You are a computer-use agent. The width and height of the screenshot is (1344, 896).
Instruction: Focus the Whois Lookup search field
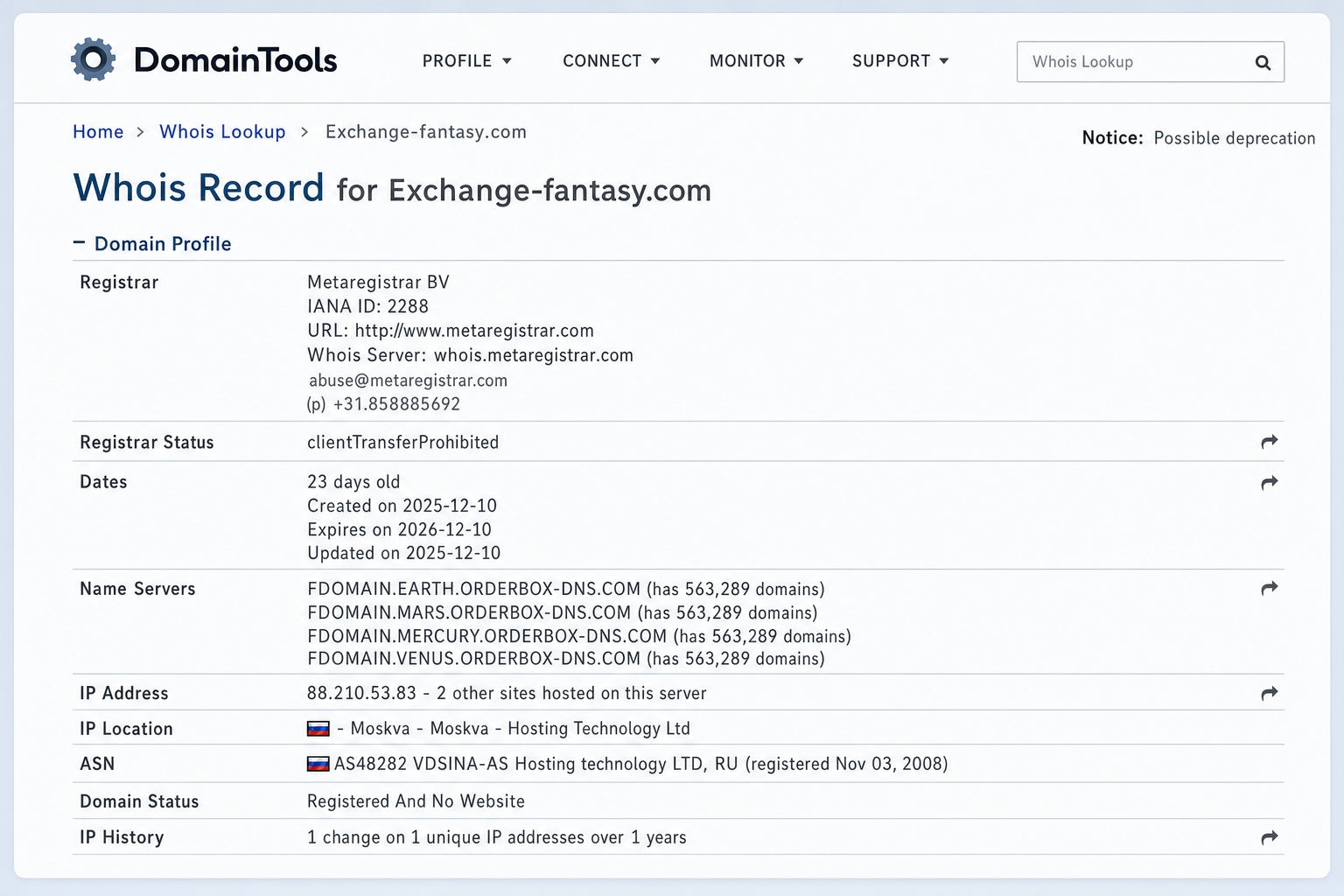(x=1151, y=62)
